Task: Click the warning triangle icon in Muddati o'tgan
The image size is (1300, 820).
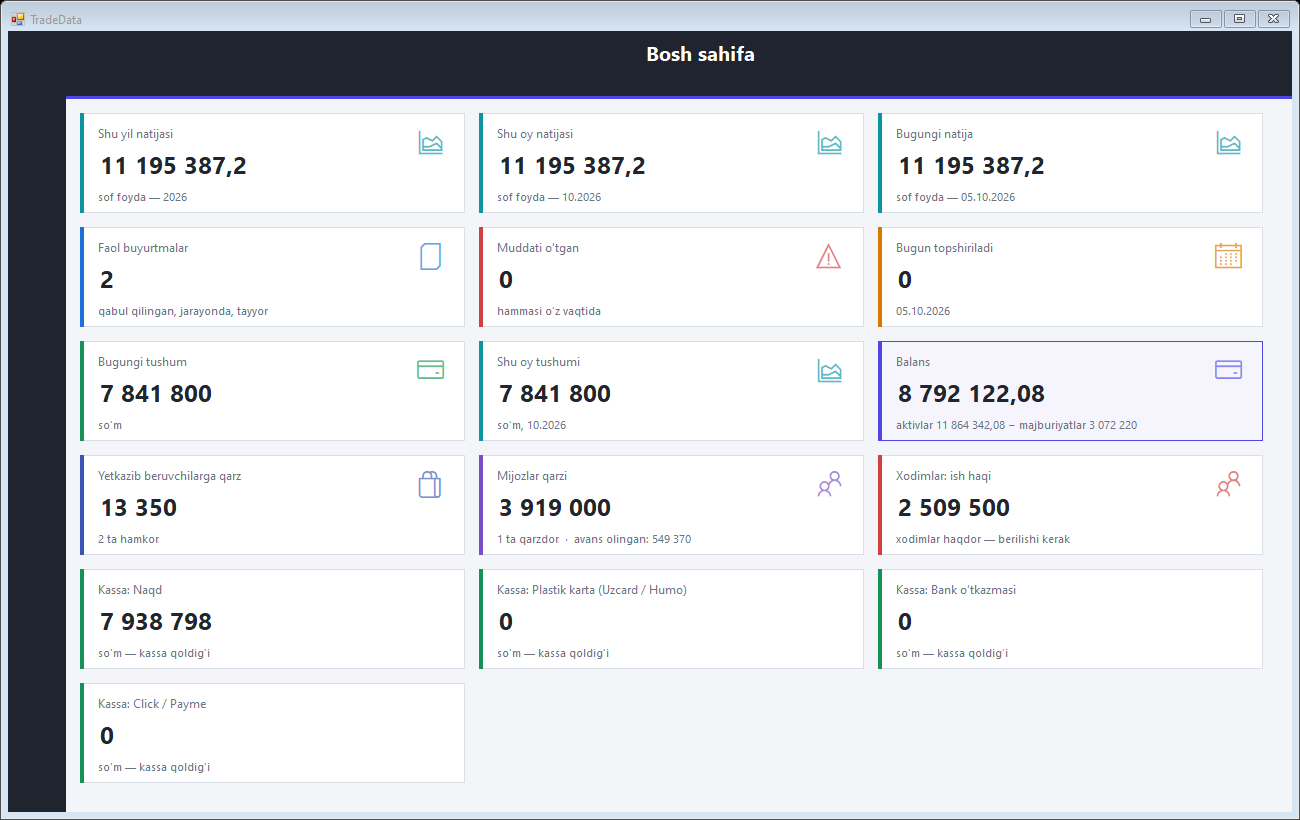Action: click(829, 257)
